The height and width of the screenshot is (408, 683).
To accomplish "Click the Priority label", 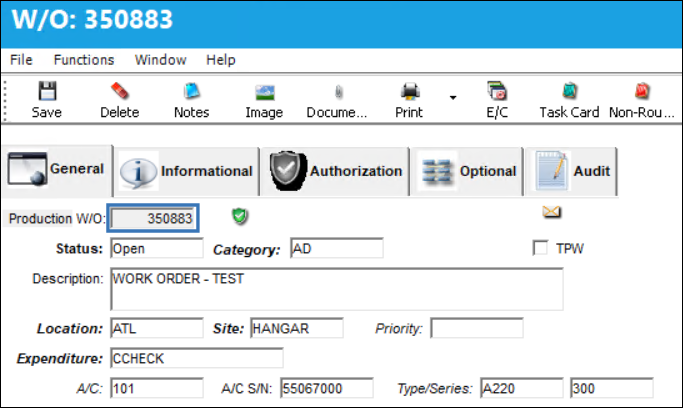I will pyautogui.click(x=399, y=328).
